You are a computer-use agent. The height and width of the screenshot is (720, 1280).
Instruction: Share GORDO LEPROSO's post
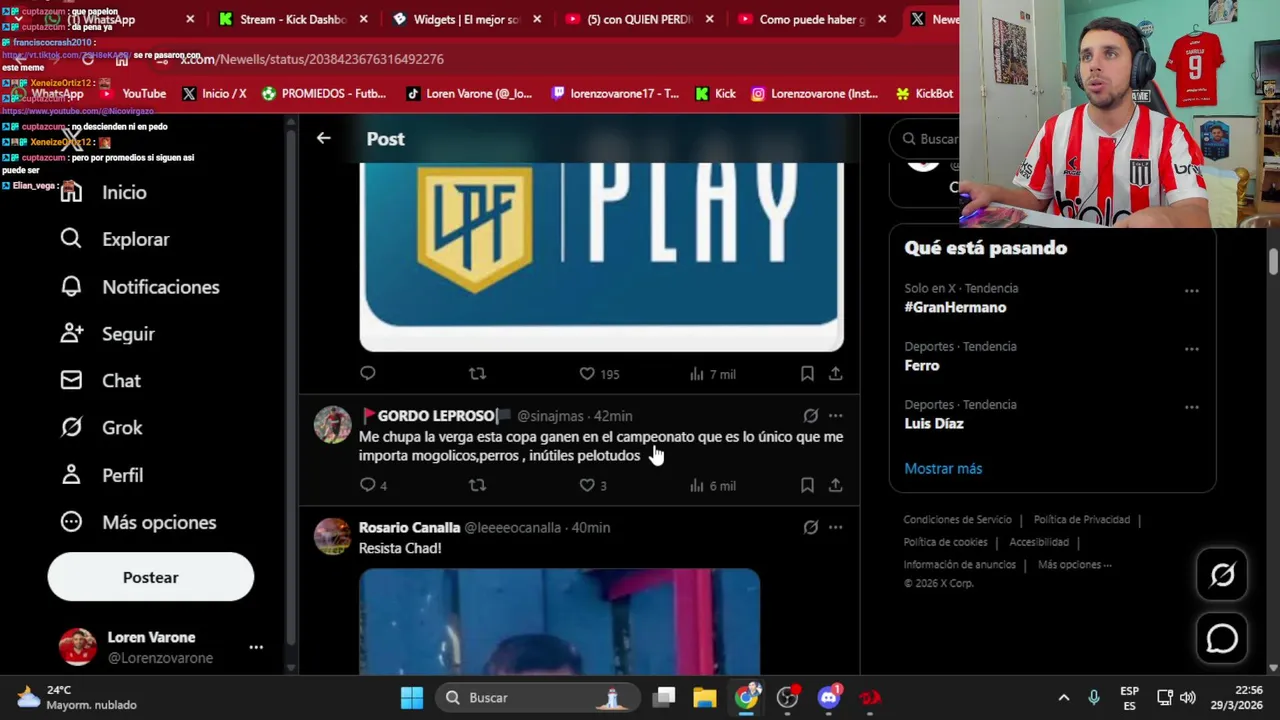click(x=835, y=485)
